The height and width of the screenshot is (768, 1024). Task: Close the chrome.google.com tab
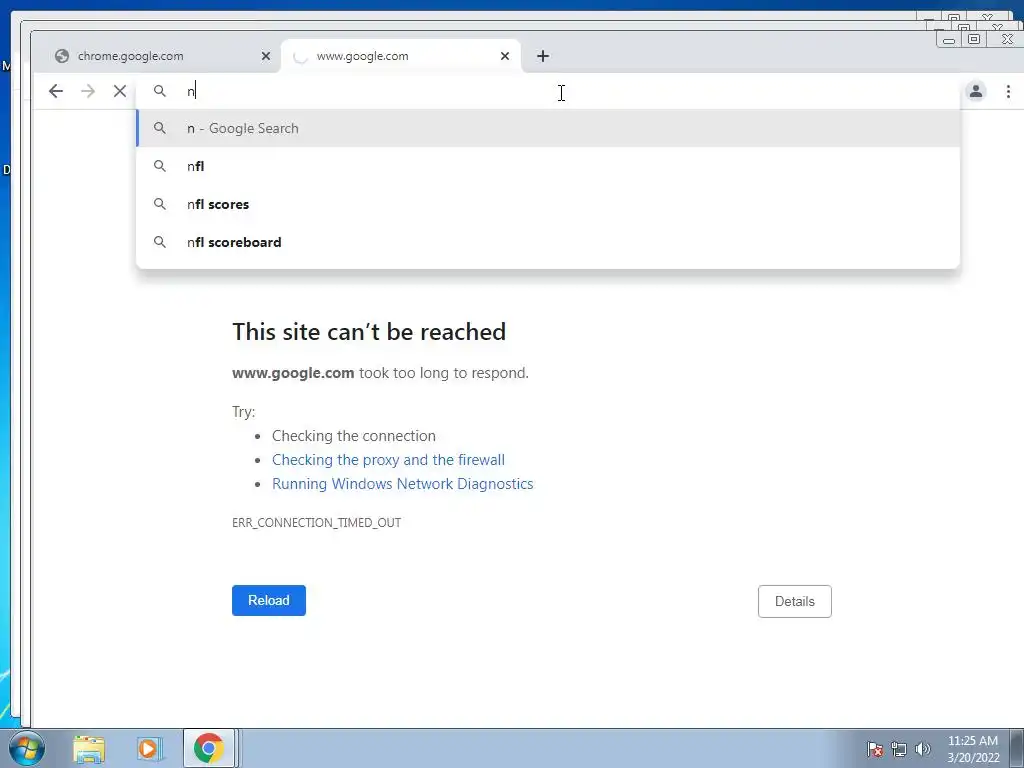266,56
